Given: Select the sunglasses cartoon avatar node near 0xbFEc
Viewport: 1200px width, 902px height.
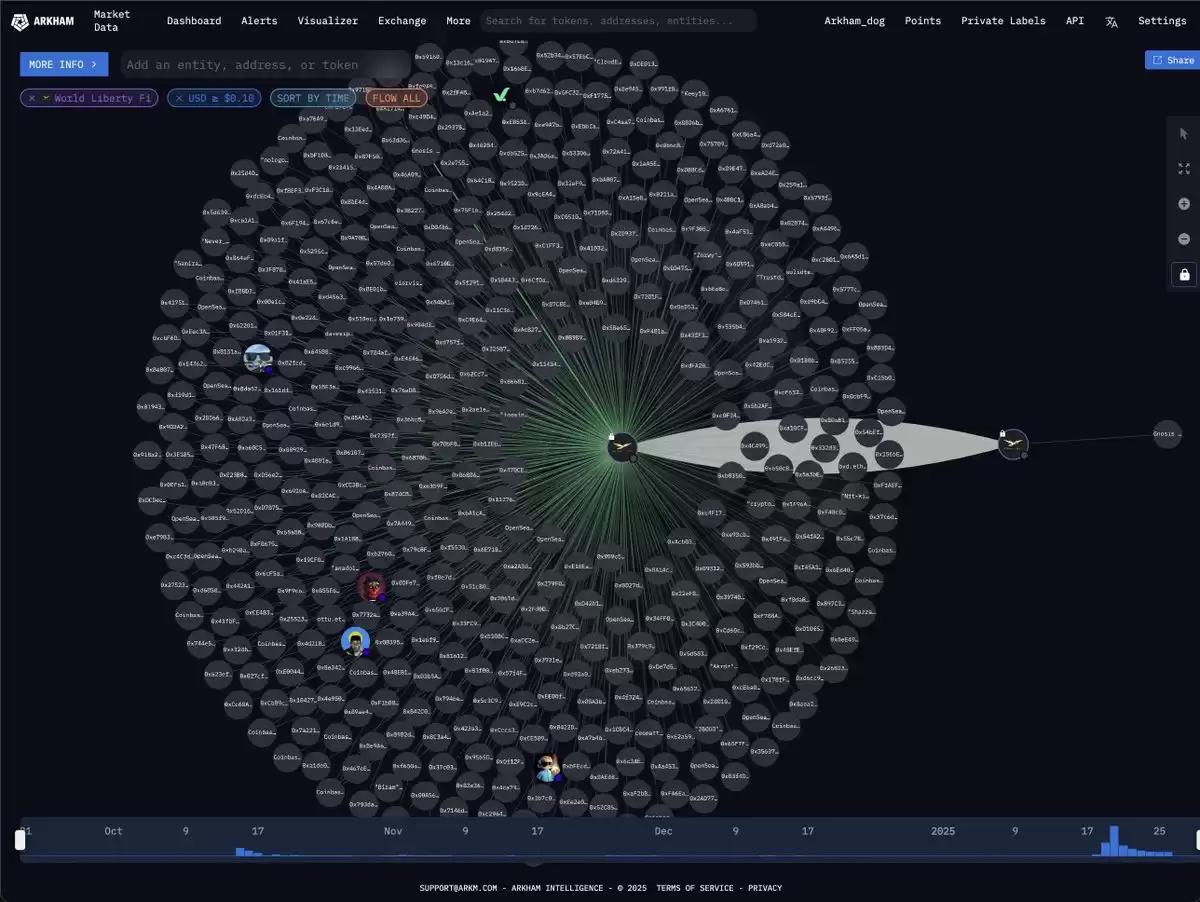Looking at the screenshot, I should [x=546, y=768].
